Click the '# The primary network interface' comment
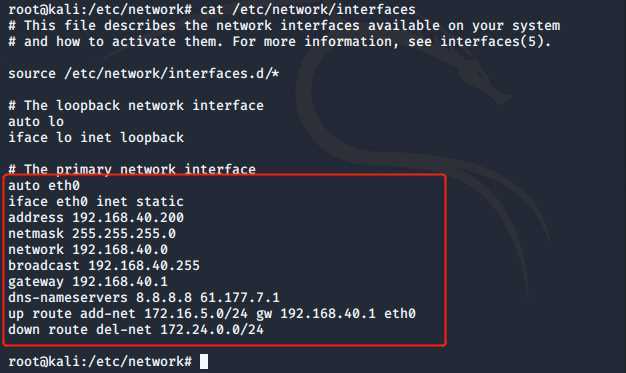The width and height of the screenshot is (626, 373). click(132, 169)
